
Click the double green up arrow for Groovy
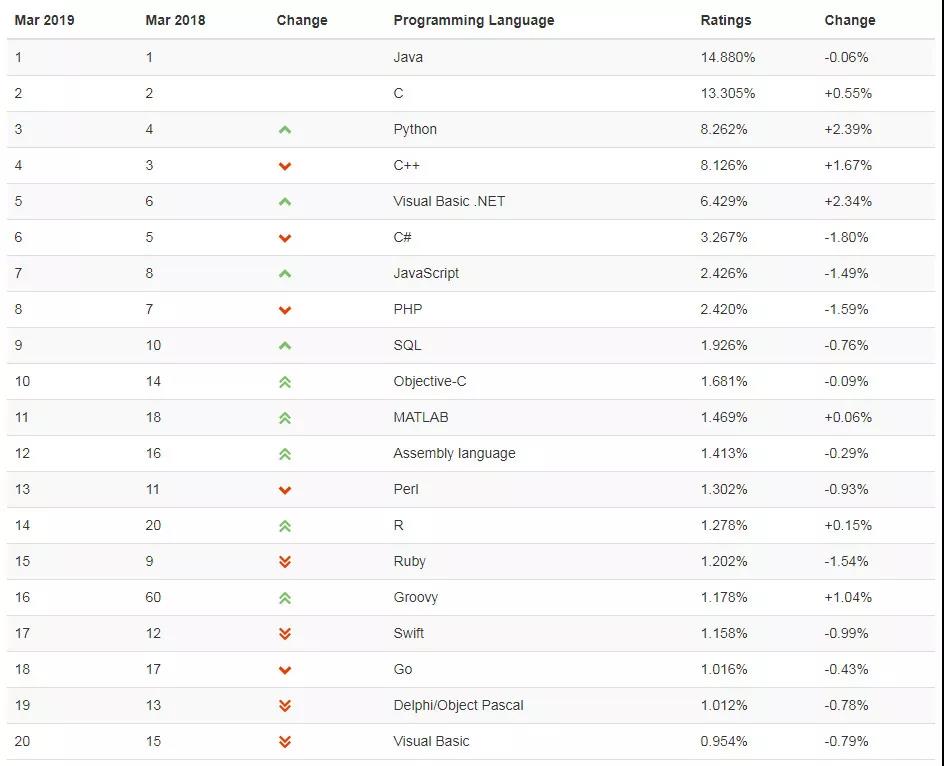point(285,598)
